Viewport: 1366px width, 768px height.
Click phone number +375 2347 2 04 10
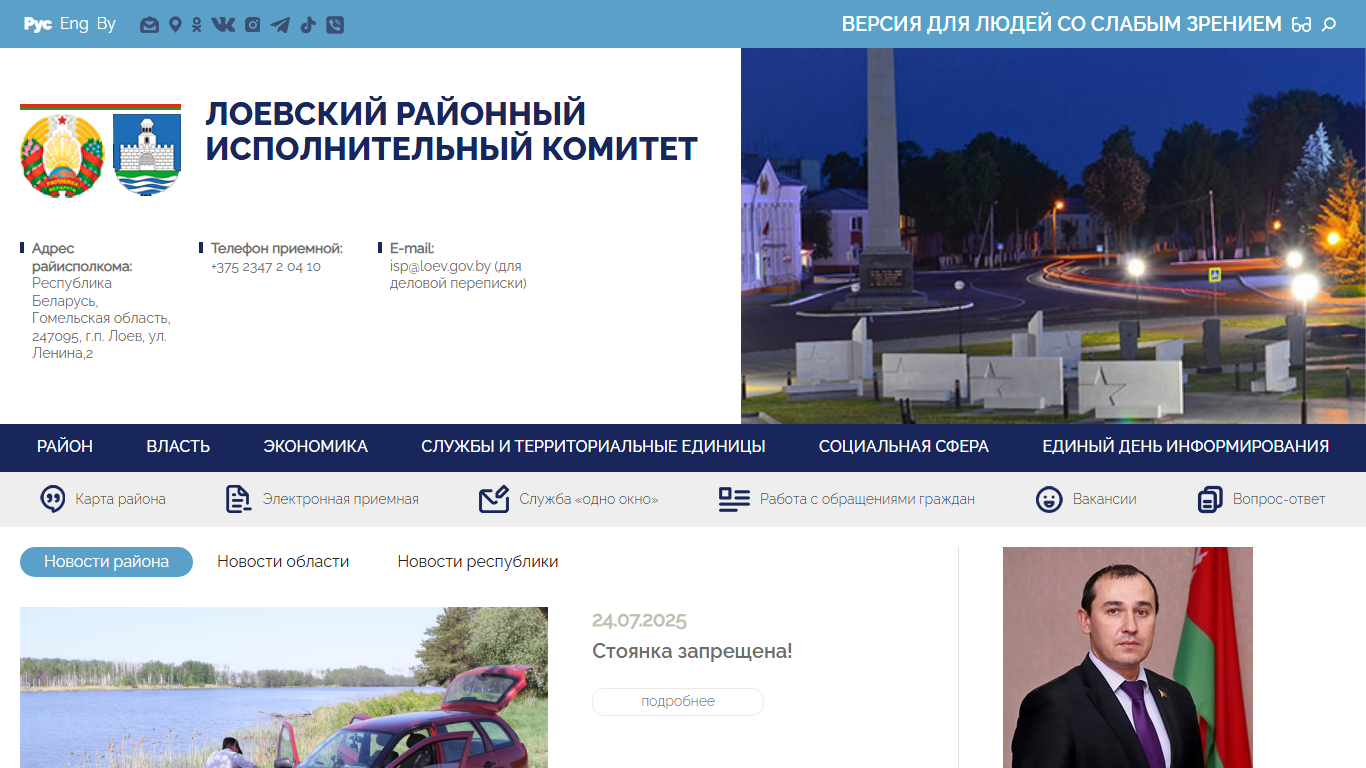[266, 266]
